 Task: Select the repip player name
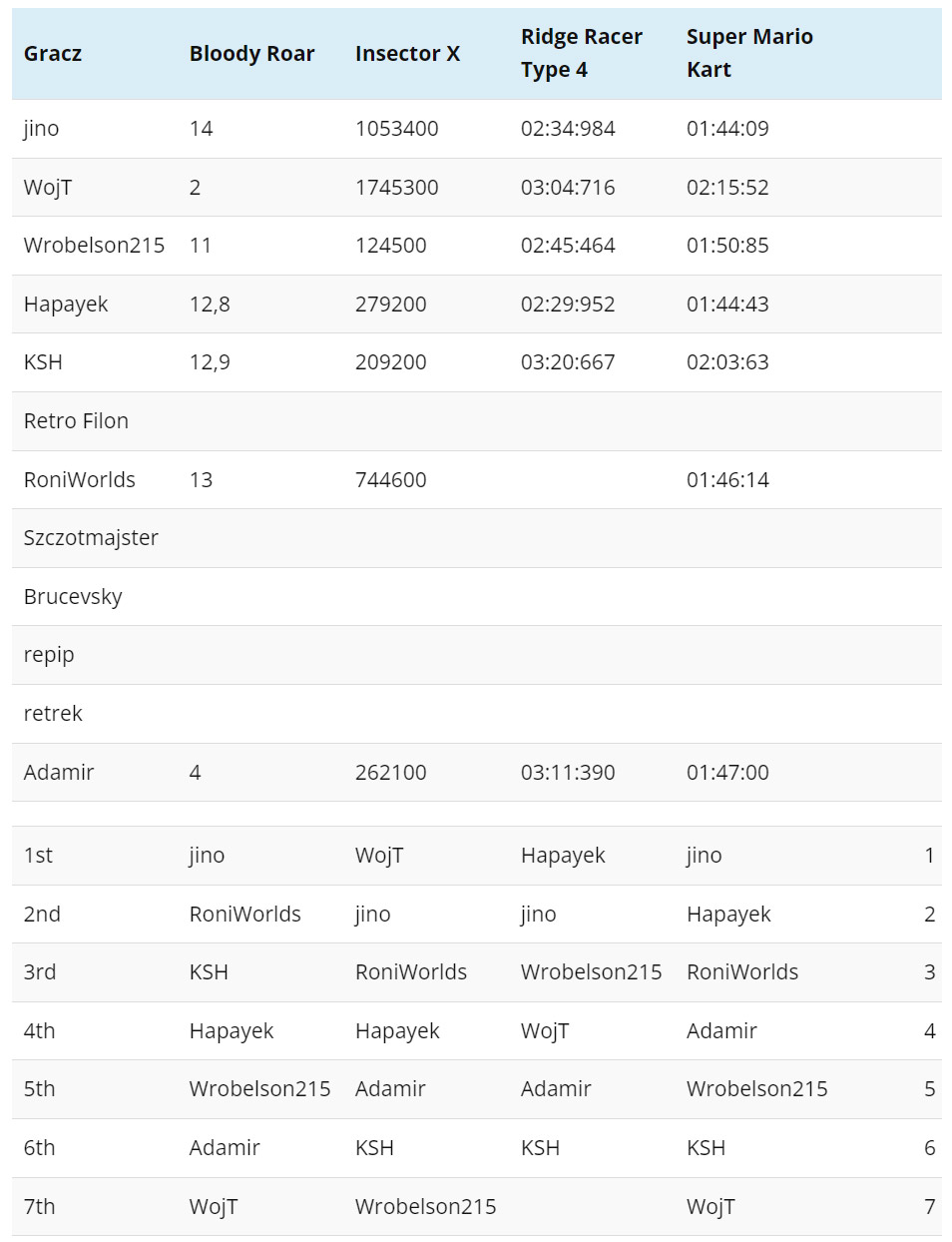(x=49, y=655)
